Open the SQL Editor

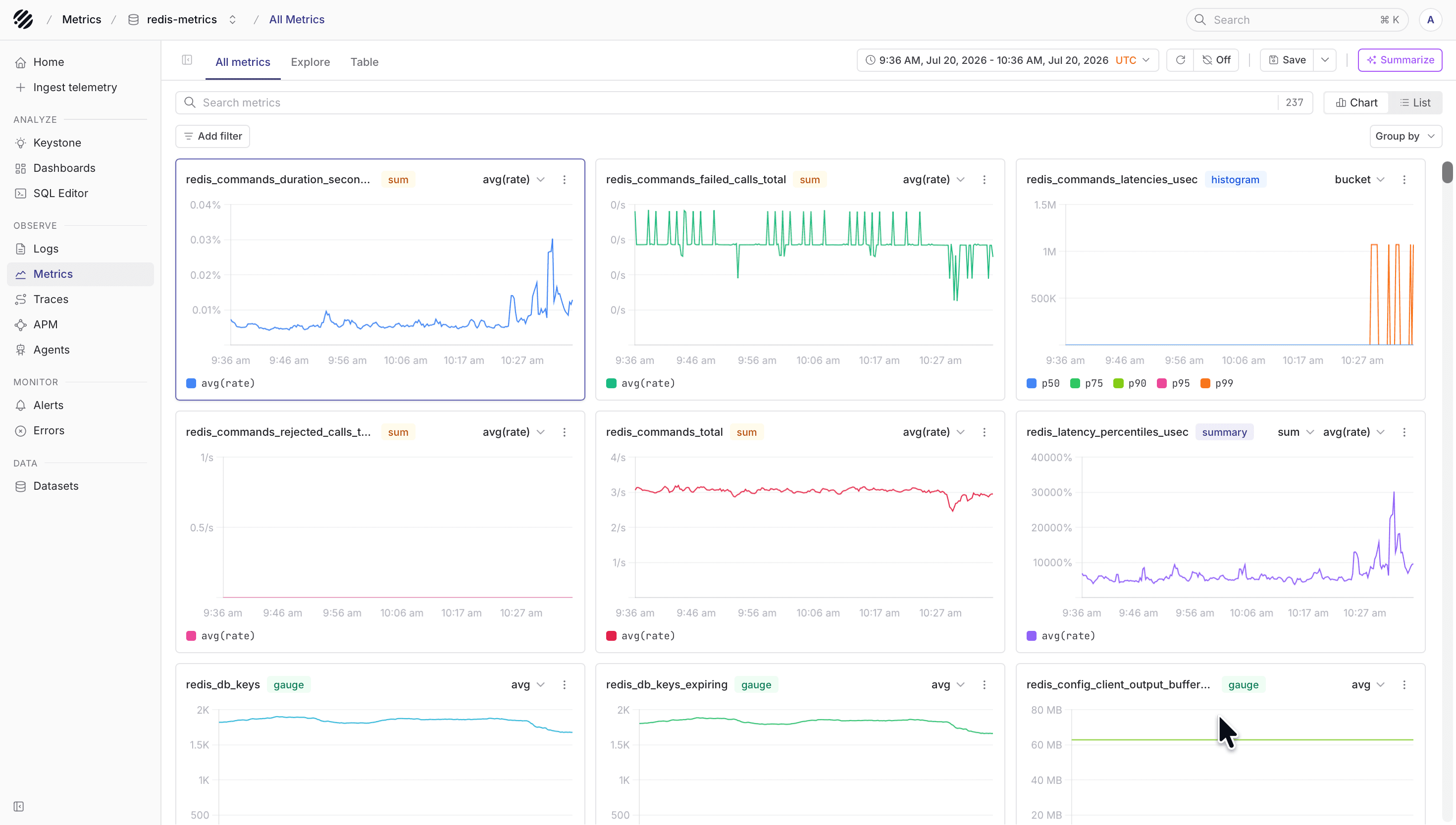pyautogui.click(x=80, y=193)
